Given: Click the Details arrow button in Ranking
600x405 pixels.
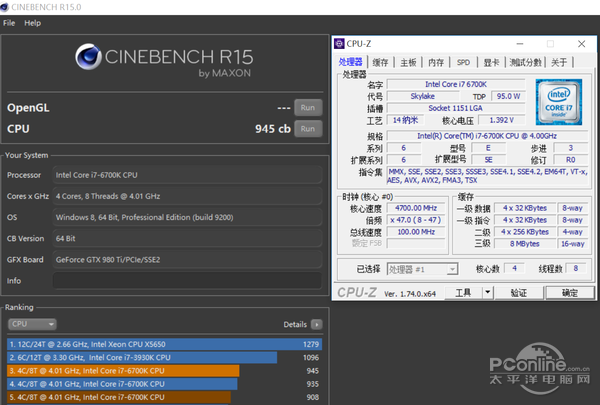Looking at the screenshot, I should click(x=316, y=325).
